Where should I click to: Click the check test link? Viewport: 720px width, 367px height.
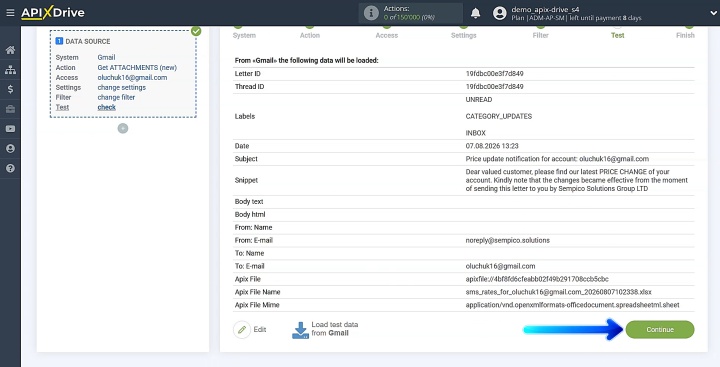point(107,107)
